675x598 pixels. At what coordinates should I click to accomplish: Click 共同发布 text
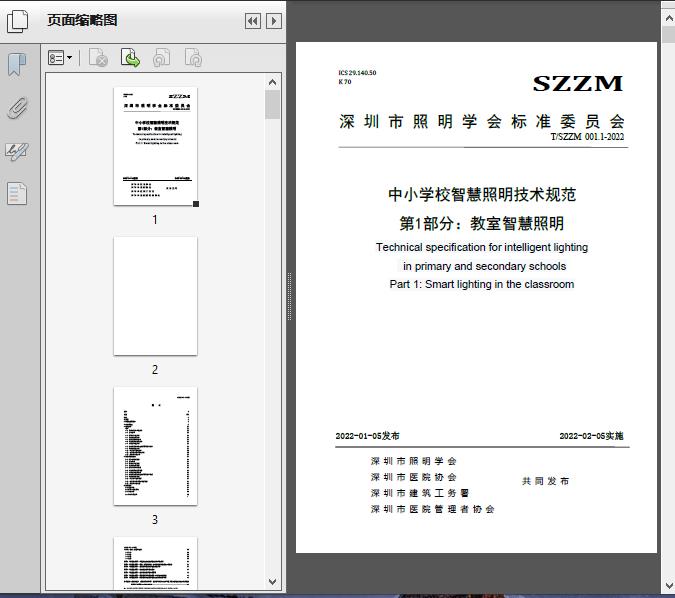545,481
